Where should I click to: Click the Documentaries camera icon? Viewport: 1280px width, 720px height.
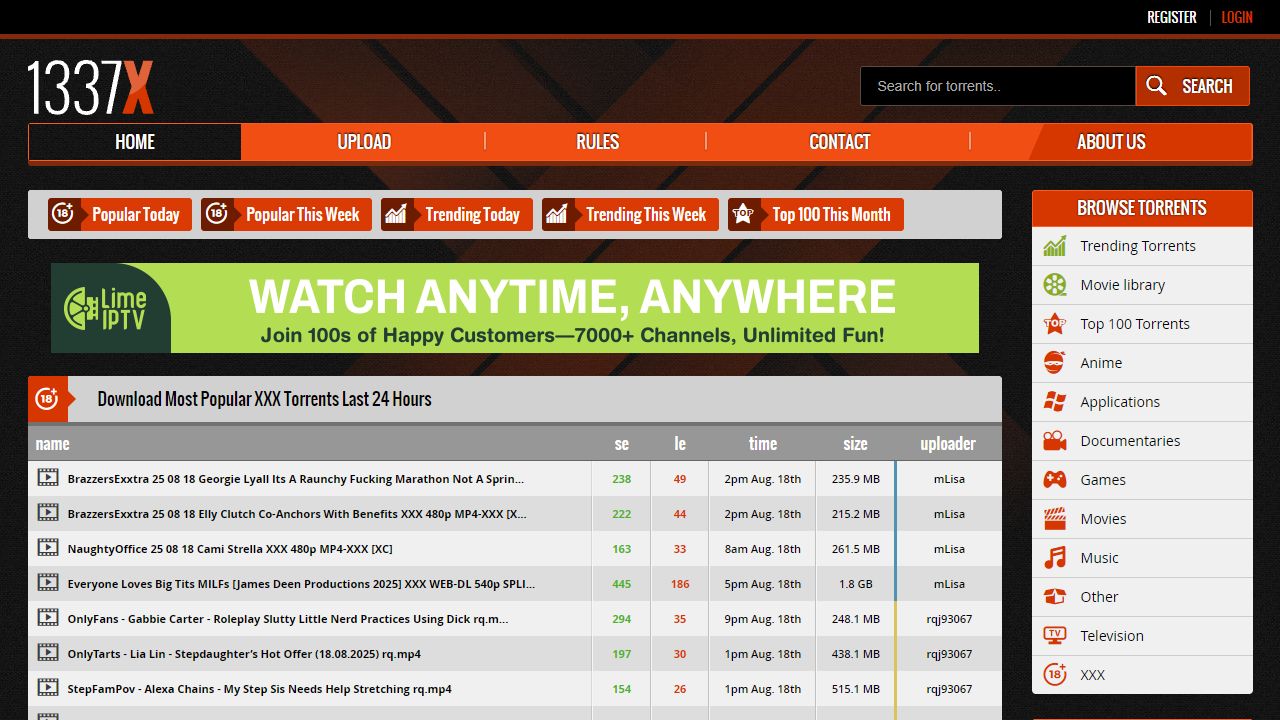[x=1055, y=441]
